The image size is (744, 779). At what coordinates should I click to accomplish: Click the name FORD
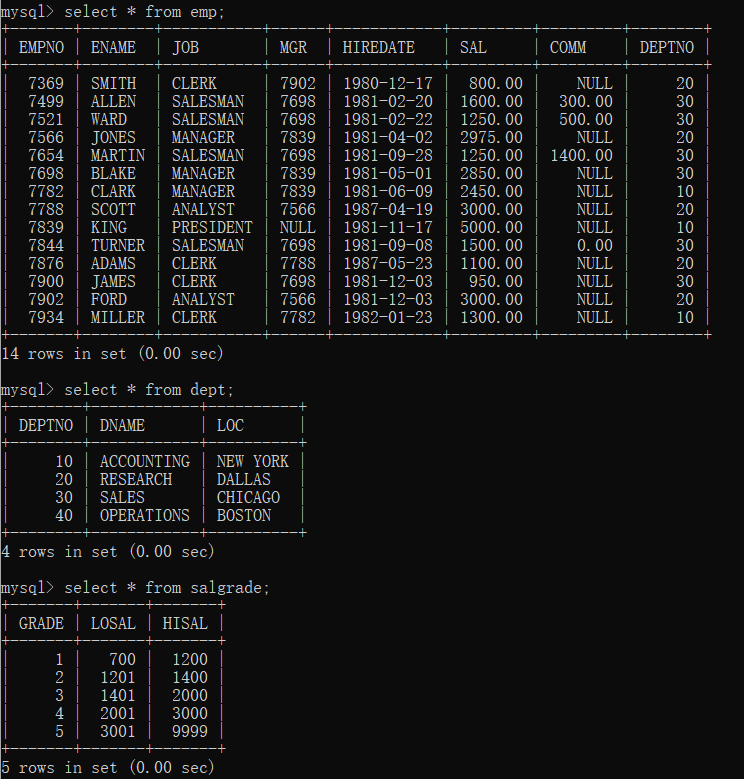coord(109,299)
